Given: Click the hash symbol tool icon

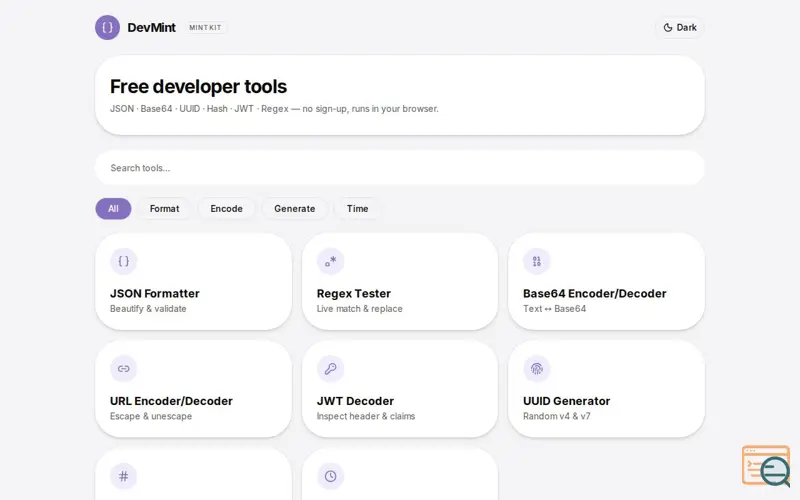Looking at the screenshot, I should pos(123,477).
